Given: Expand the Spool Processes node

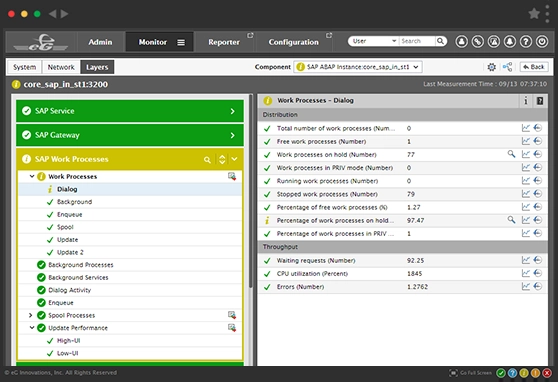Looking at the screenshot, I should tap(31, 315).
